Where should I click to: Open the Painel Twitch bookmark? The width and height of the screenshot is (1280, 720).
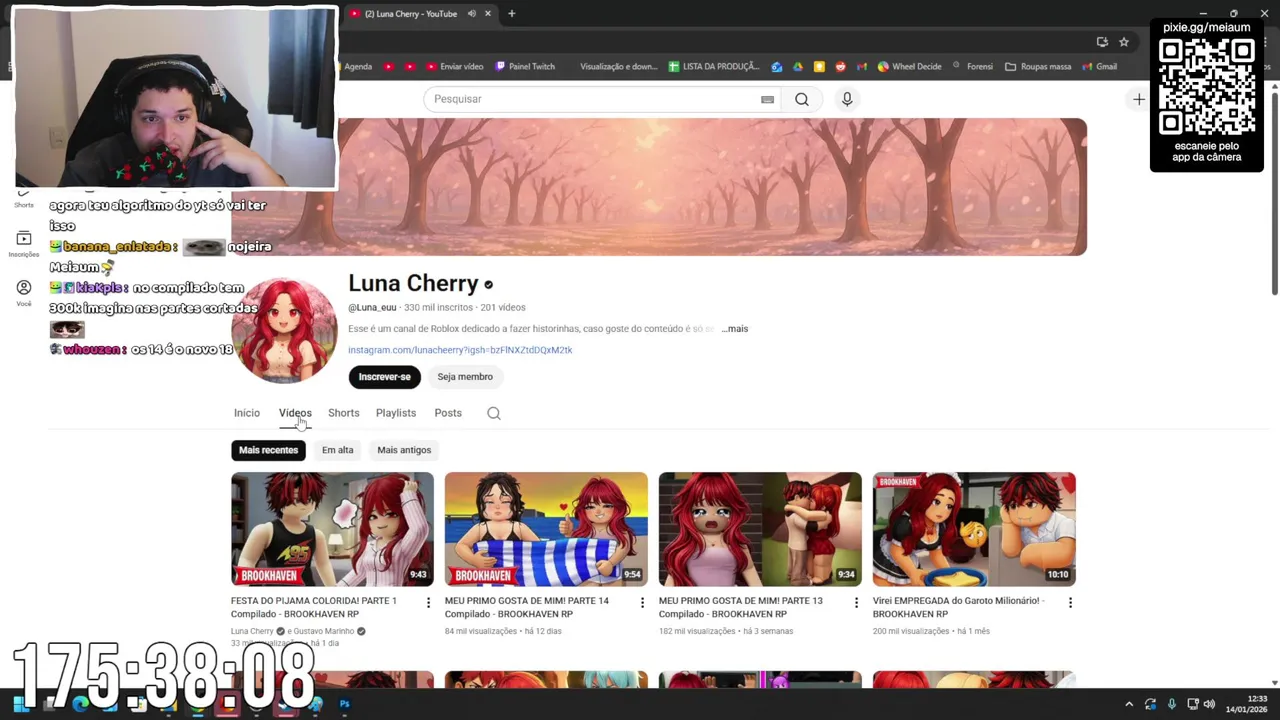tap(525, 67)
